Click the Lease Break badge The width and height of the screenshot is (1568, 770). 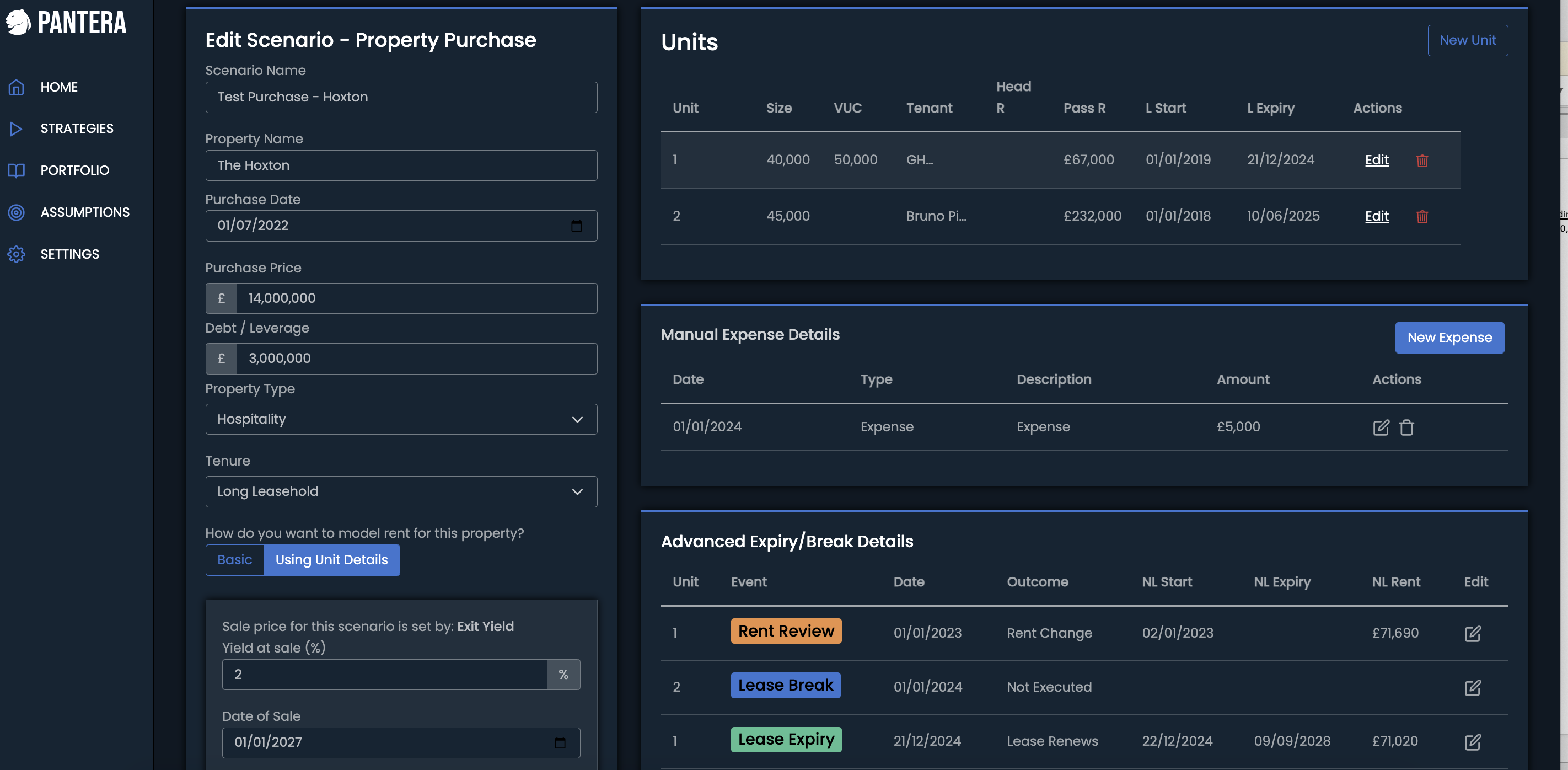[x=785, y=685]
